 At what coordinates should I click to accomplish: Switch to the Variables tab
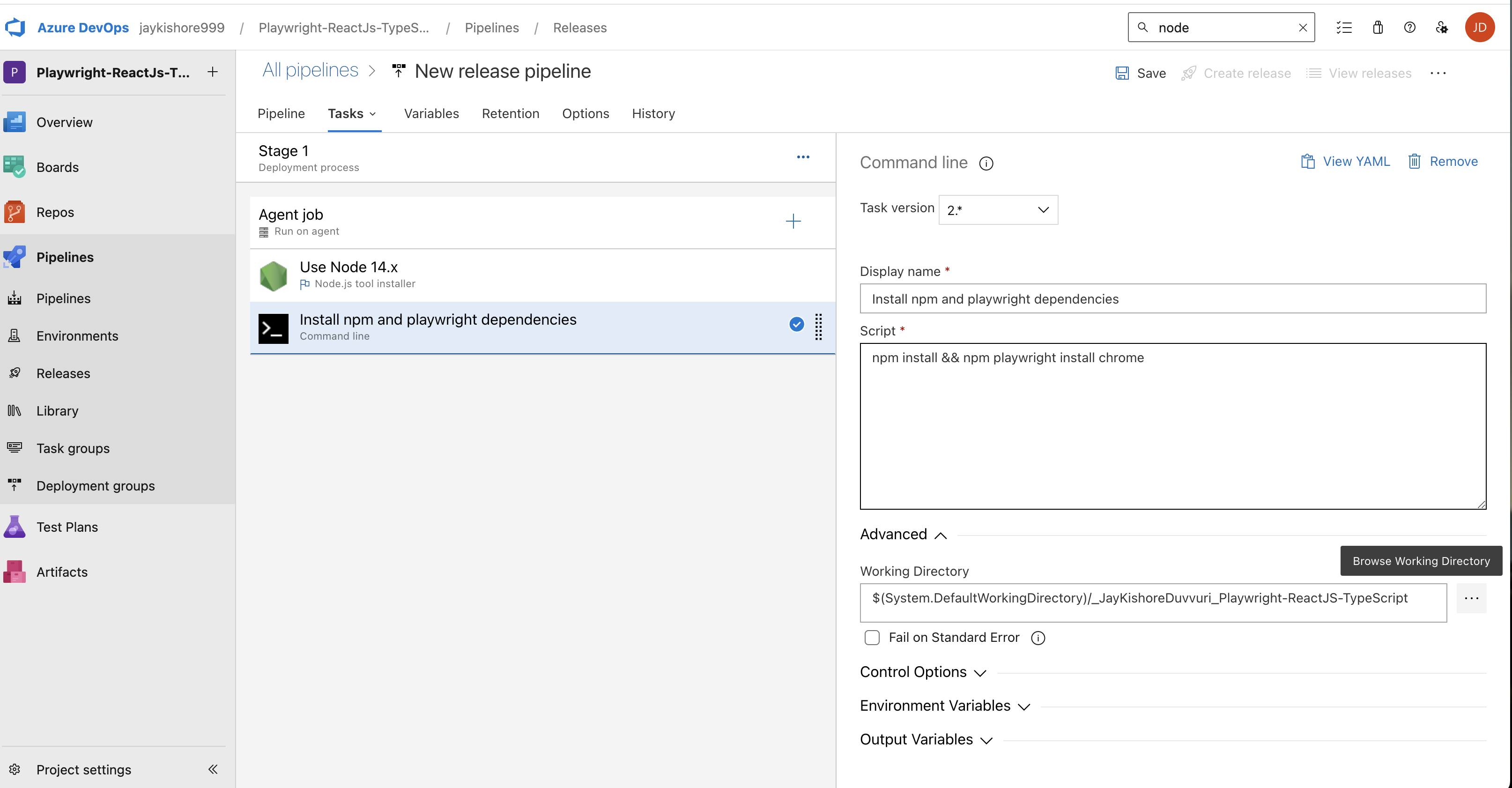coord(431,113)
